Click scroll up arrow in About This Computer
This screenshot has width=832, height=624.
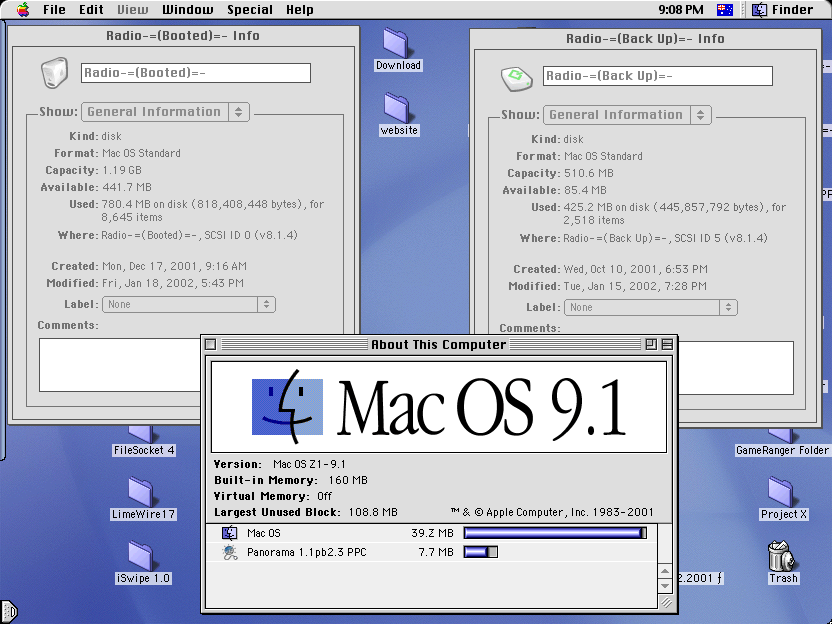pos(665,571)
